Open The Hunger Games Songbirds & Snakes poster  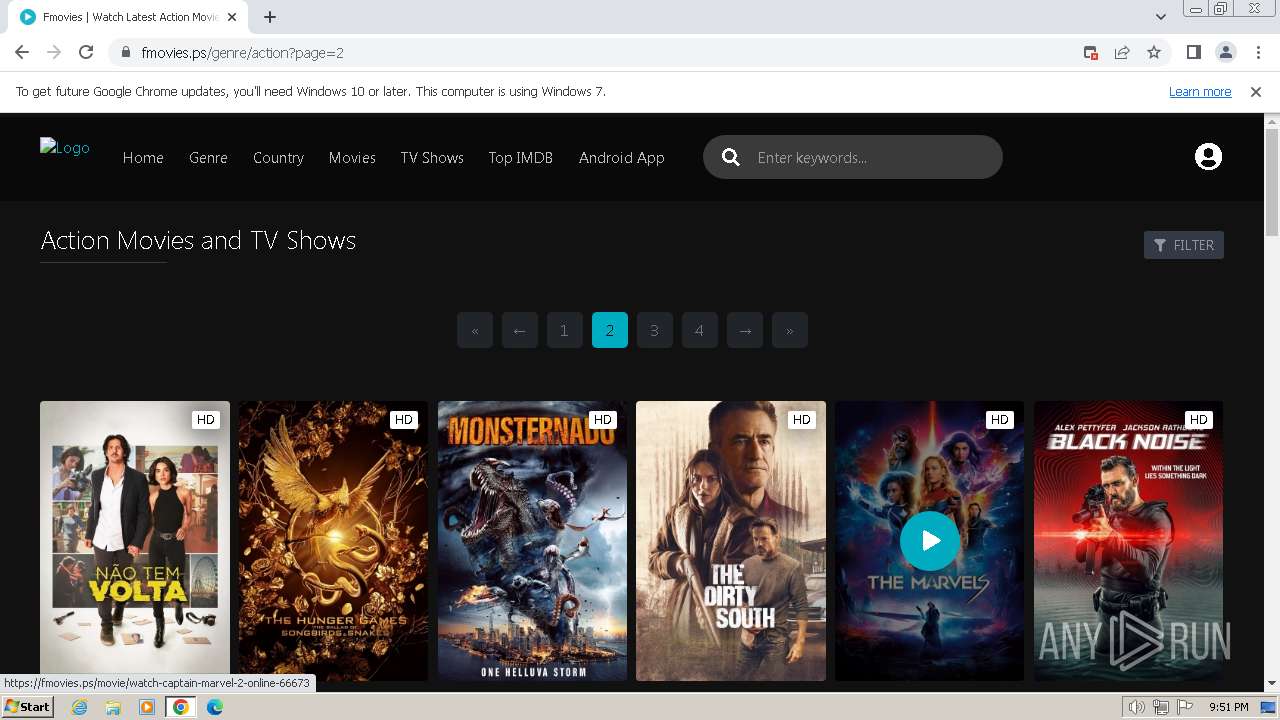[333, 541]
